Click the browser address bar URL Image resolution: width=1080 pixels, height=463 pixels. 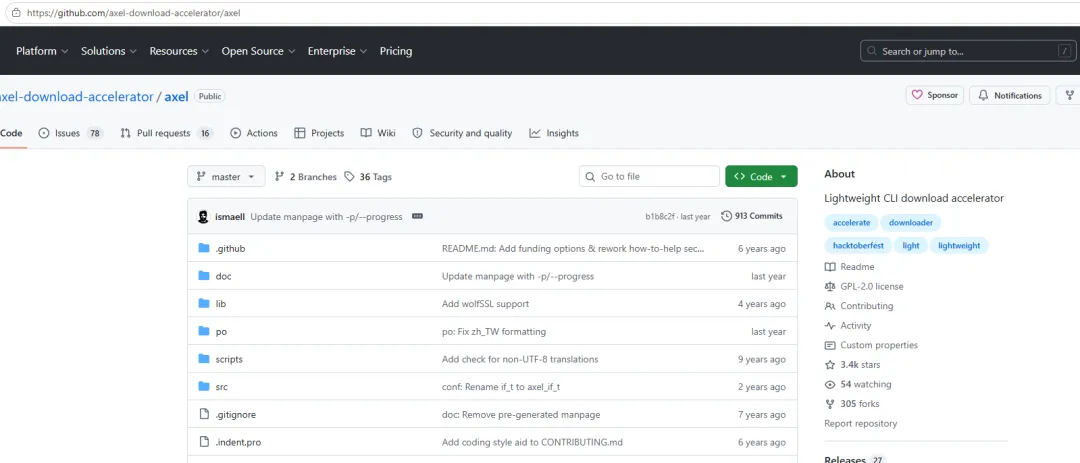(x=134, y=12)
